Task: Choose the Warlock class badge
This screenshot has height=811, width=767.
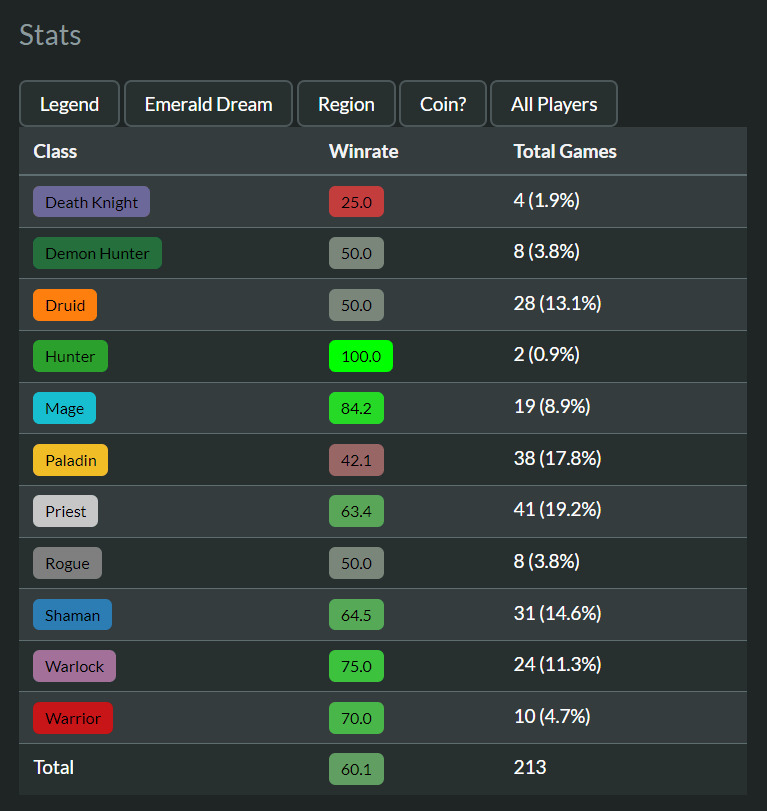Action: point(74,666)
